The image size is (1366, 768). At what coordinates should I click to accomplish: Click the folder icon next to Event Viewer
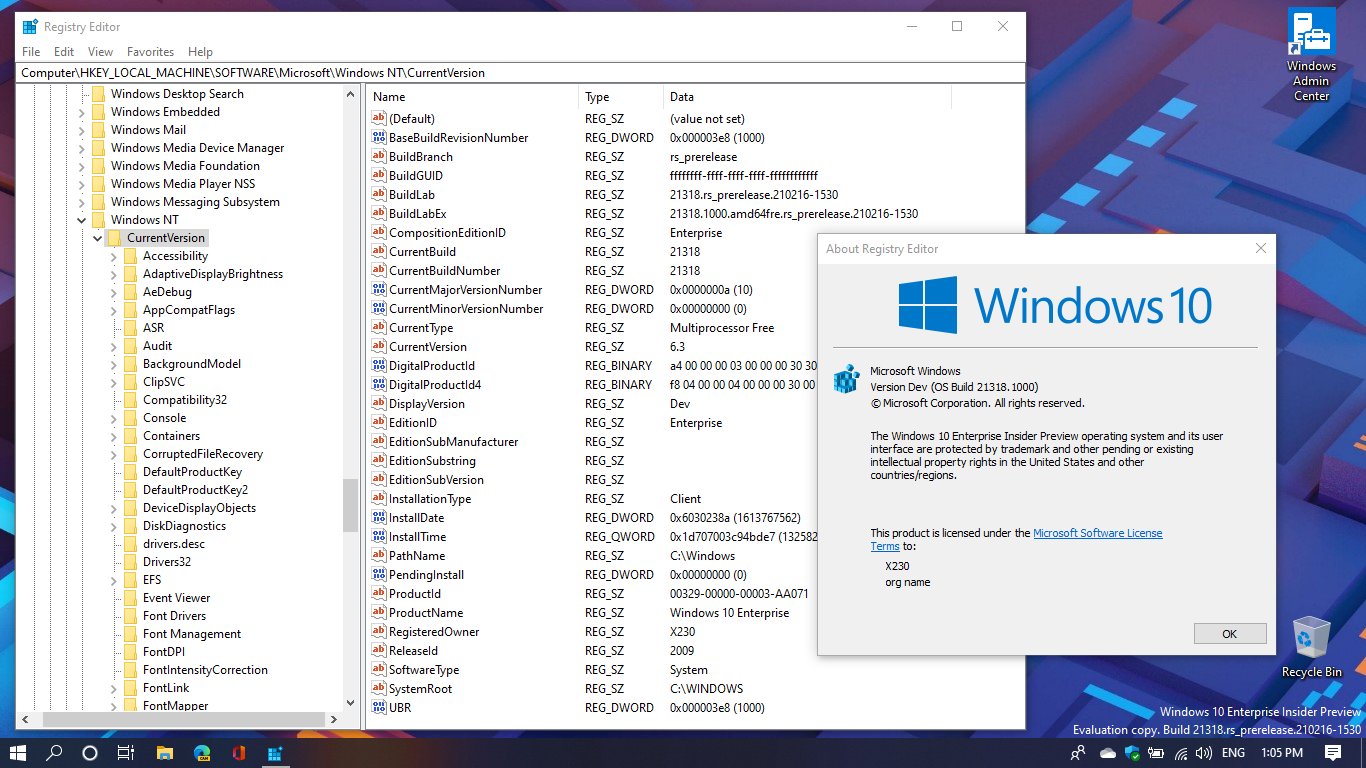click(130, 598)
